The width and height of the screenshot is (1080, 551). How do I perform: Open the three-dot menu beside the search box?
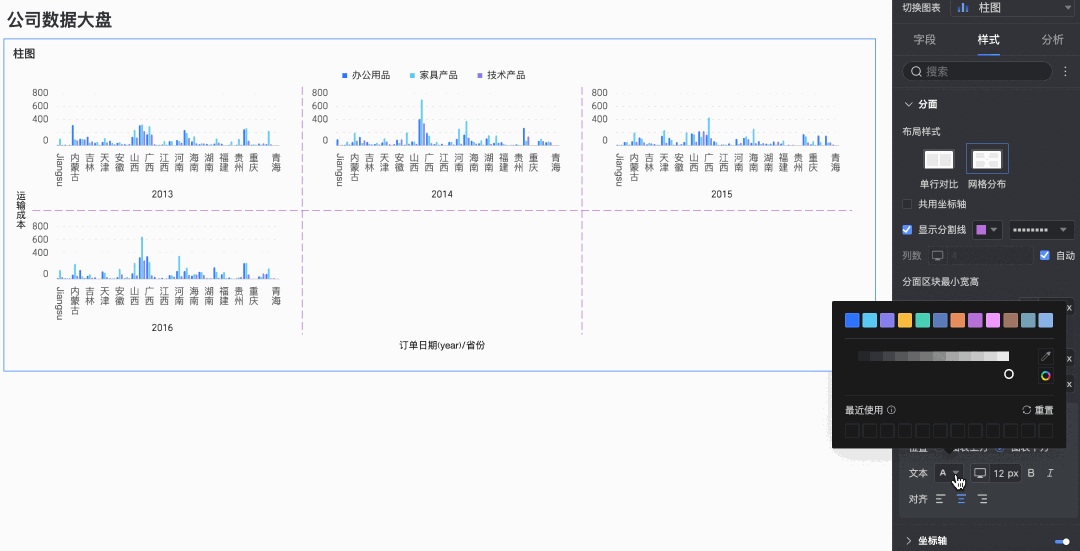[x=1066, y=71]
